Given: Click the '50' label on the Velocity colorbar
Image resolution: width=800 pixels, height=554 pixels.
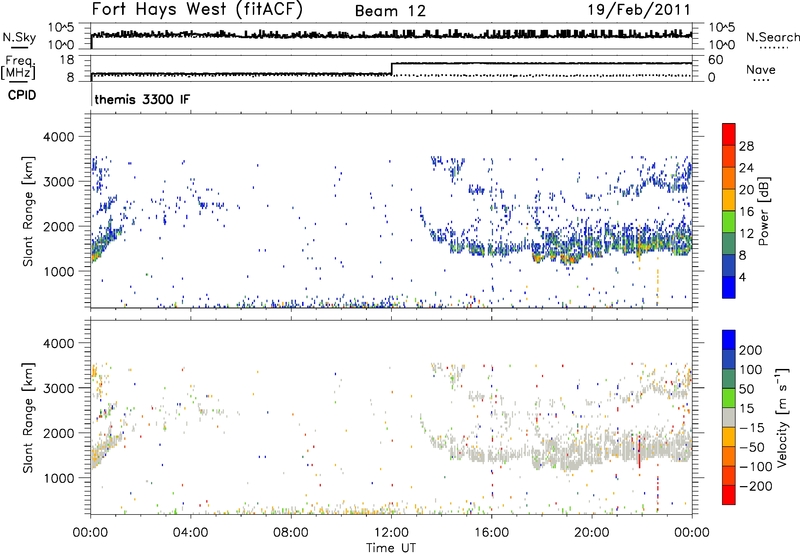Looking at the screenshot, I should tap(747, 389).
